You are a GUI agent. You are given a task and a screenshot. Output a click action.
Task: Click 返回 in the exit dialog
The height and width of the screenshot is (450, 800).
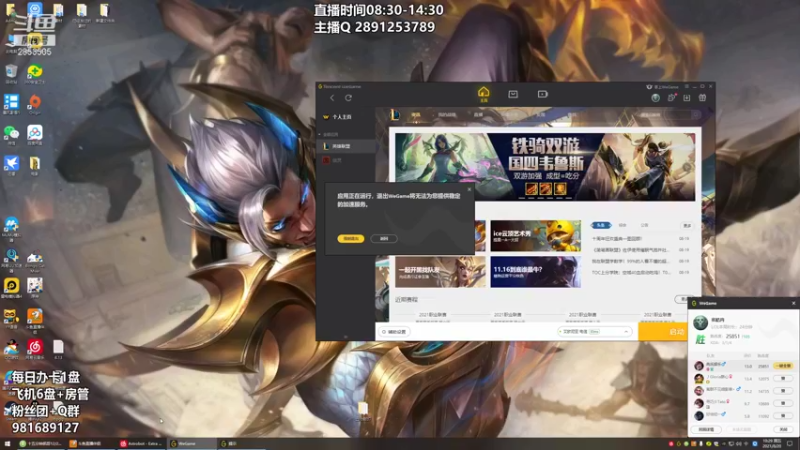click(384, 238)
